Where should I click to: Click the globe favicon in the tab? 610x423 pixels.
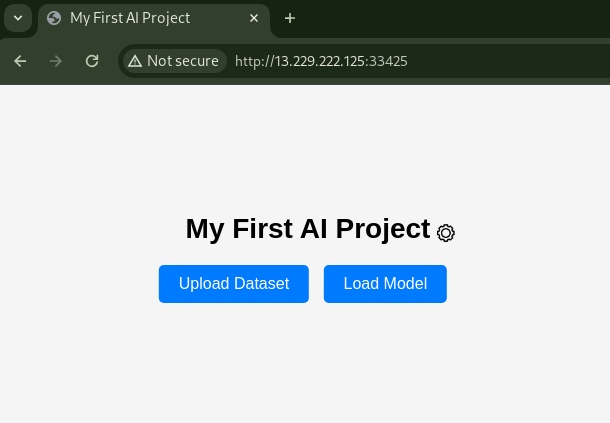point(54,18)
